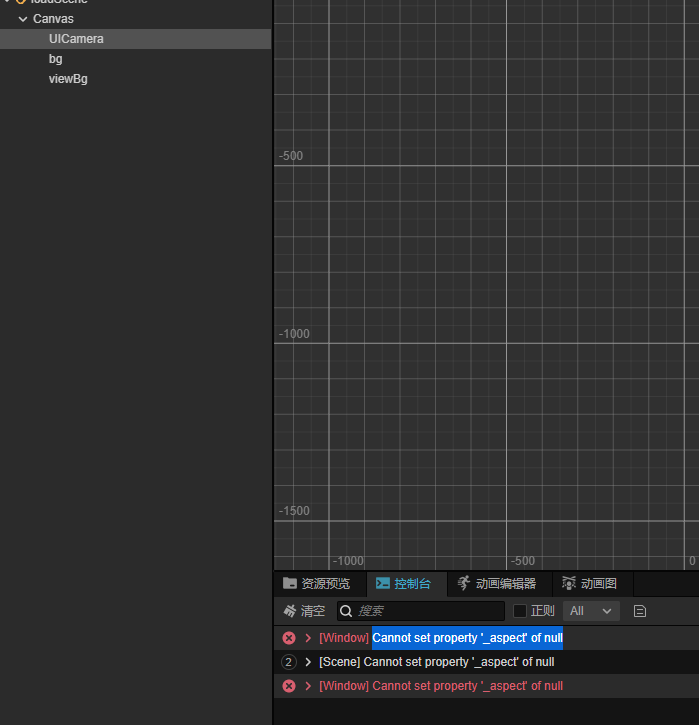Focus the console 搜索 search field
Viewport: 699px width, 725px height.
coord(421,611)
